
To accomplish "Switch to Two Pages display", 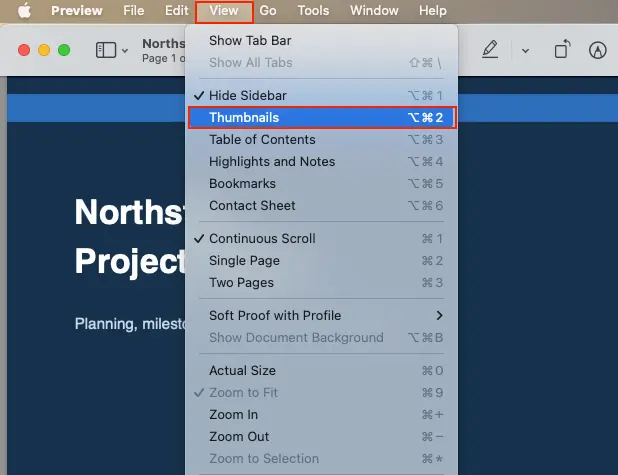I will click(321, 283).
